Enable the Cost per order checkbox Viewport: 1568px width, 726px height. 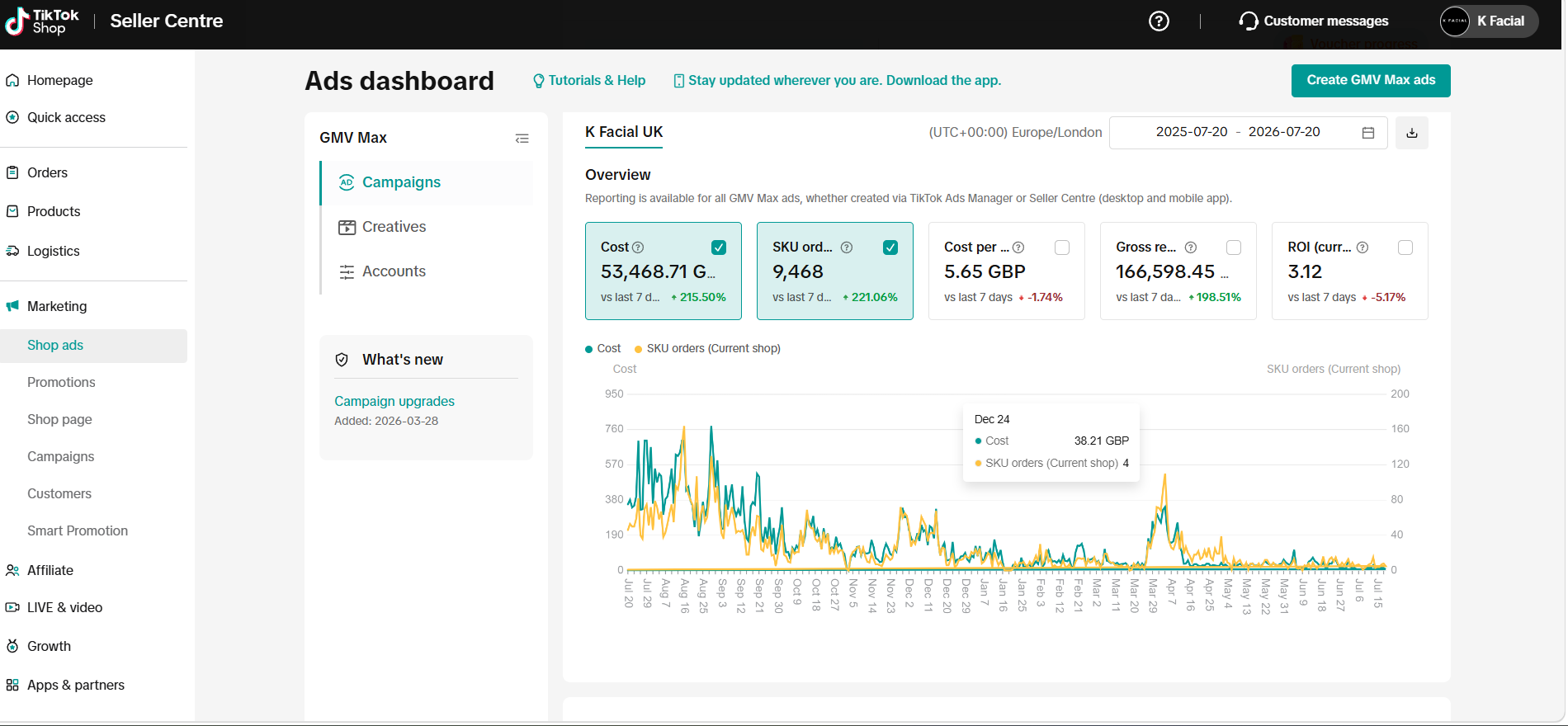tap(1062, 247)
